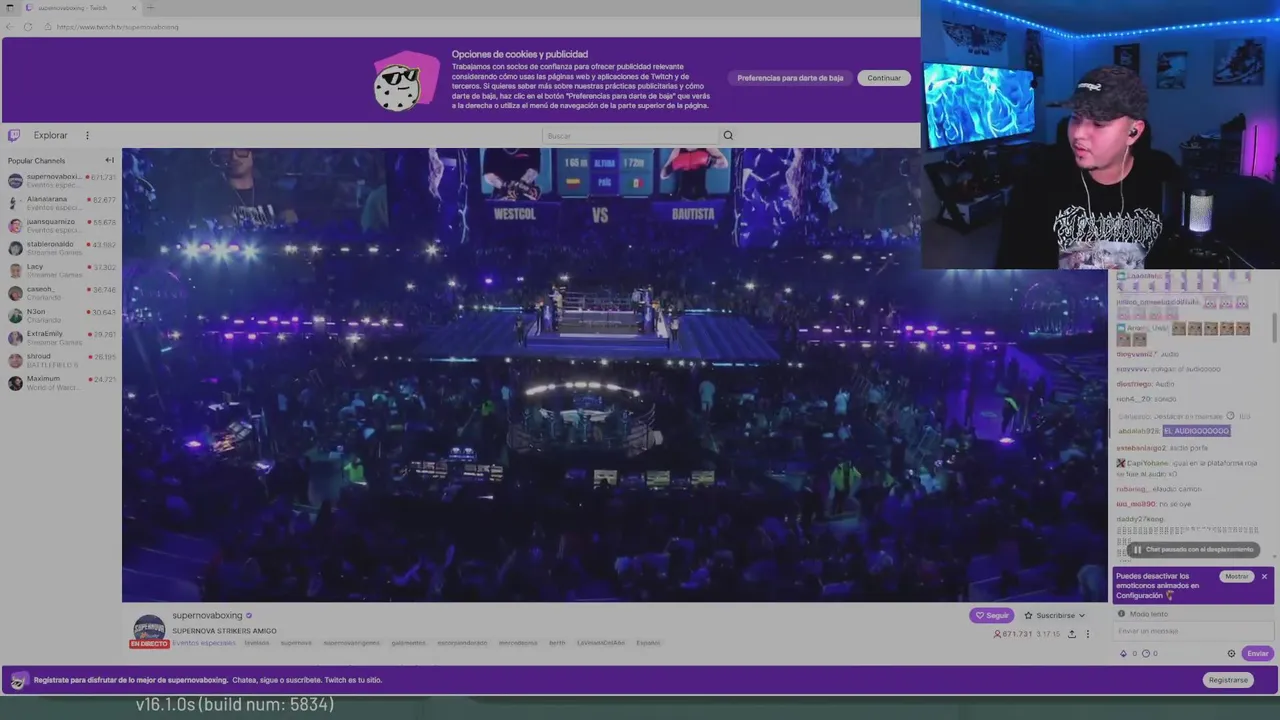Close the animated emotes notice
The image size is (1280, 720).
tap(1264, 576)
